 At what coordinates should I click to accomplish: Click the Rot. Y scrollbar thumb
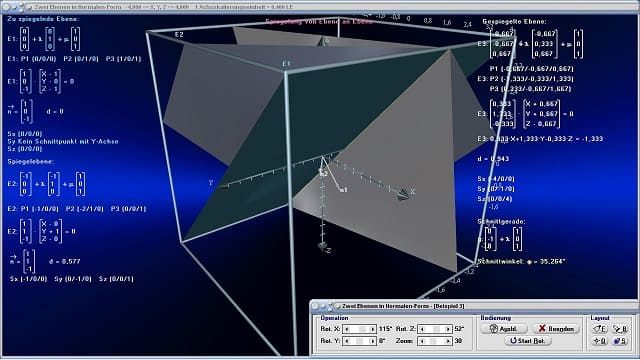tap(359, 341)
